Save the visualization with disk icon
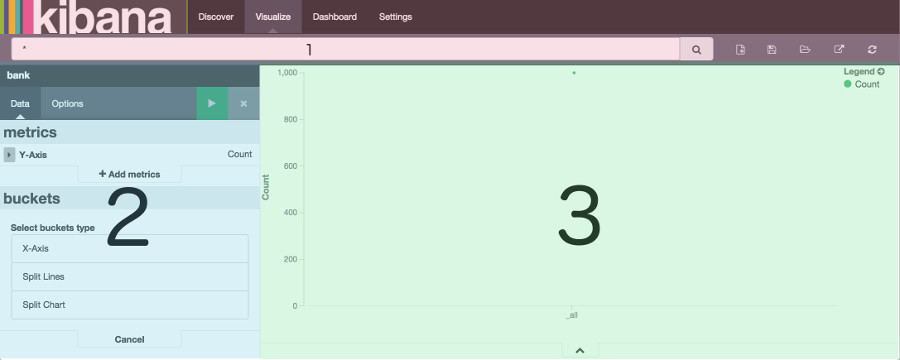This screenshot has width=900, height=360. [771, 50]
